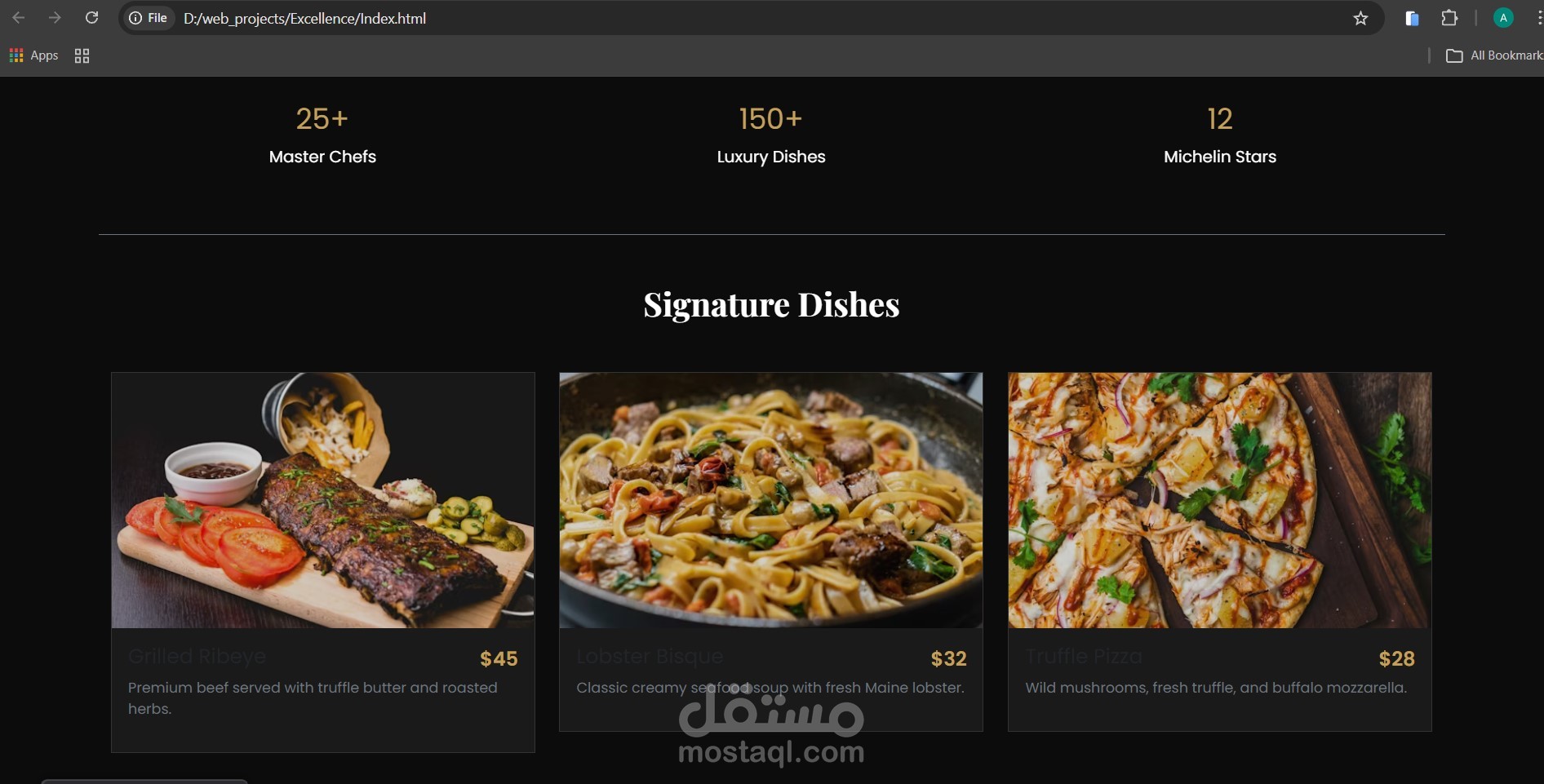Open the Extensions puzzle icon
The width and height of the screenshot is (1544, 784).
(1449, 18)
